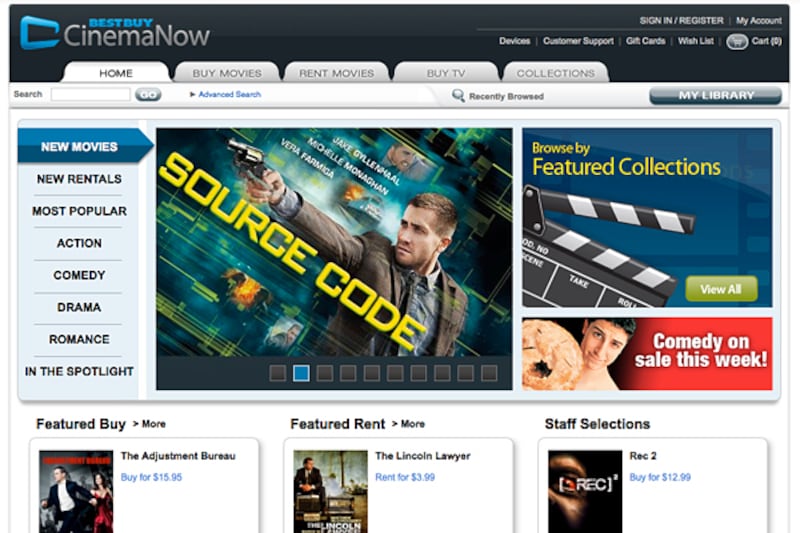
Task: Switch to the Buy Movies tab
Action: (x=227, y=72)
